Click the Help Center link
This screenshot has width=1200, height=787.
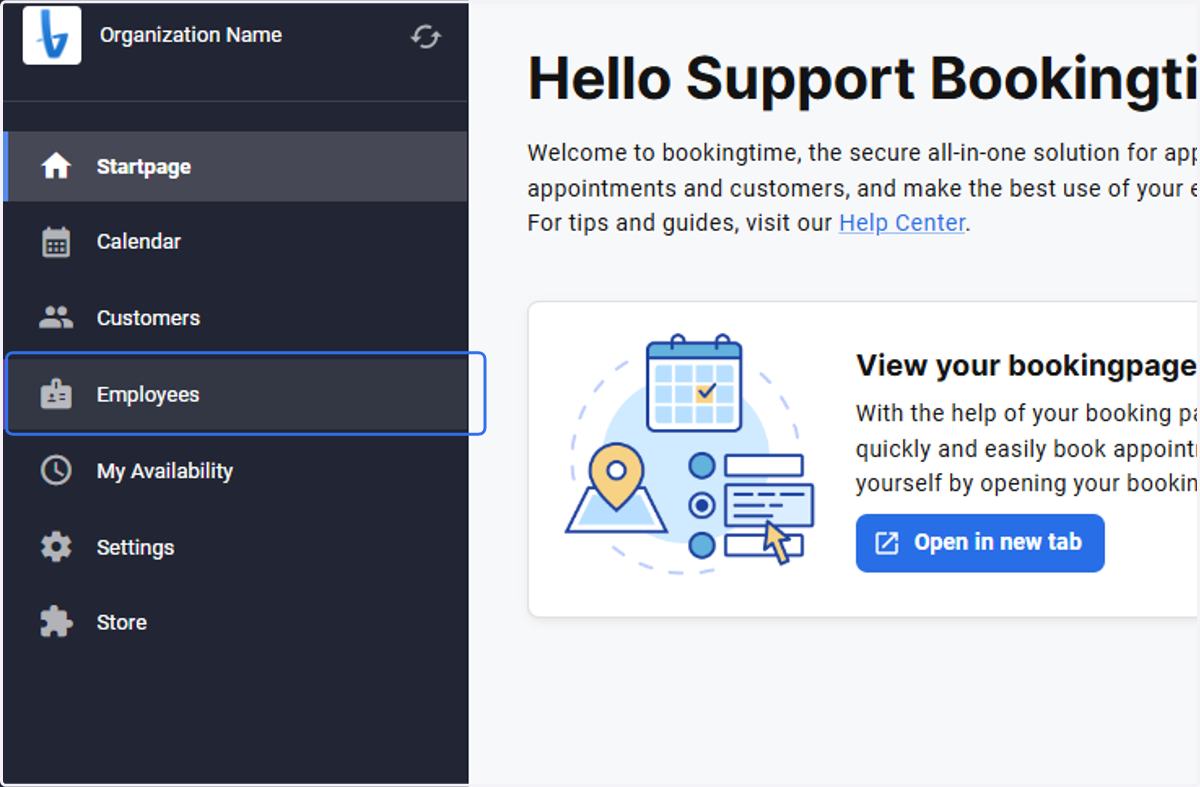click(x=902, y=222)
